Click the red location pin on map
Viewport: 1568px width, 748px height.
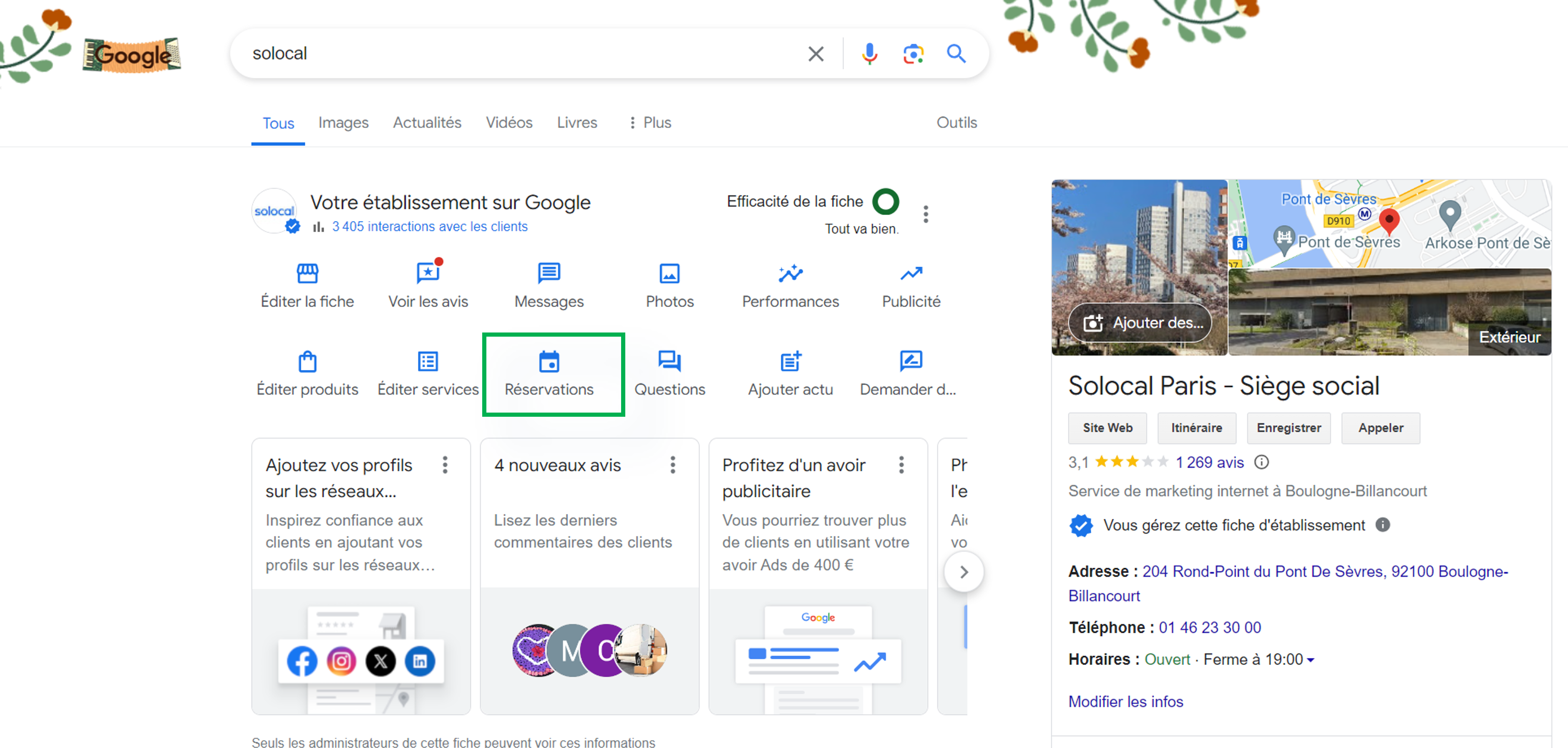(x=1389, y=222)
